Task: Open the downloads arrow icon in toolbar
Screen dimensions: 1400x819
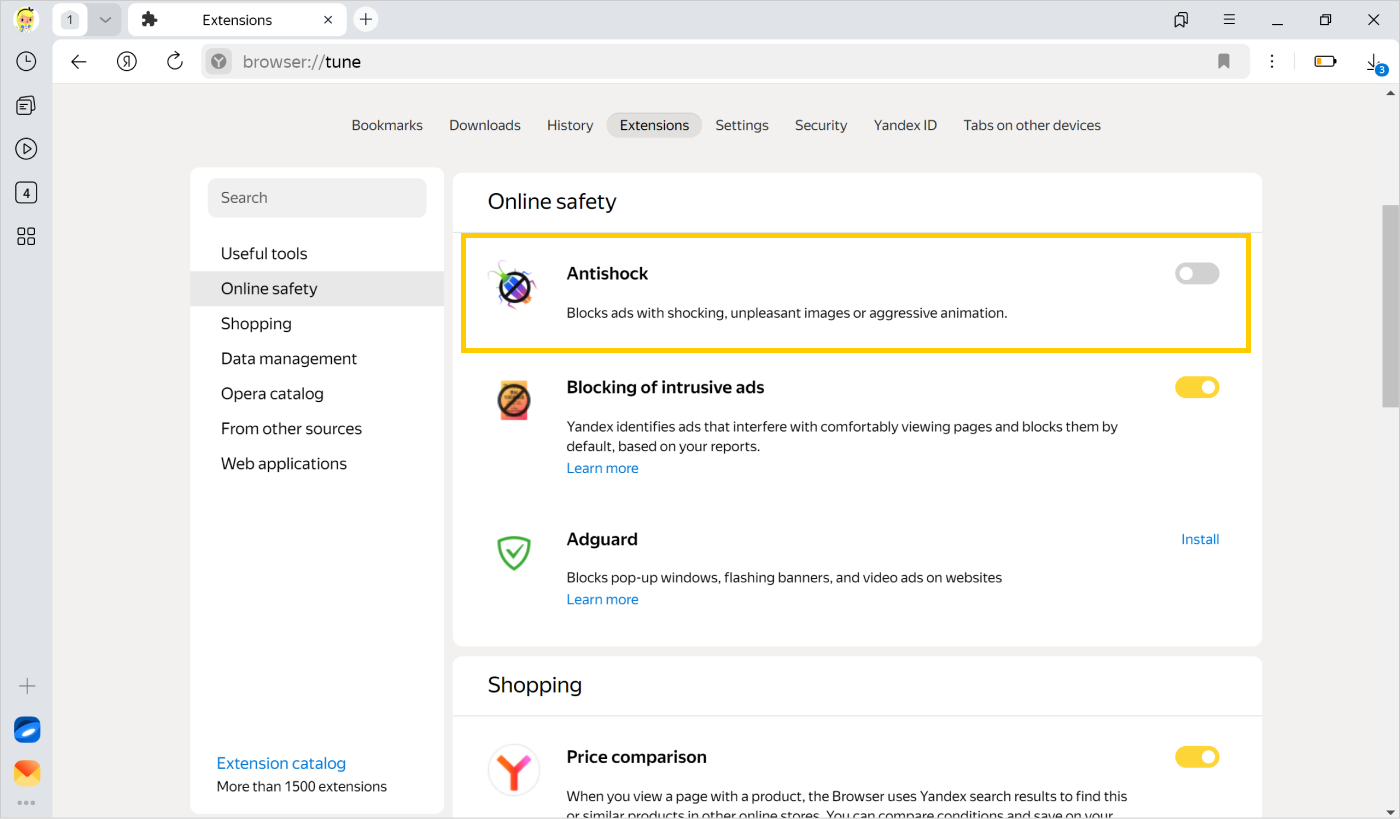Action: point(1374,62)
